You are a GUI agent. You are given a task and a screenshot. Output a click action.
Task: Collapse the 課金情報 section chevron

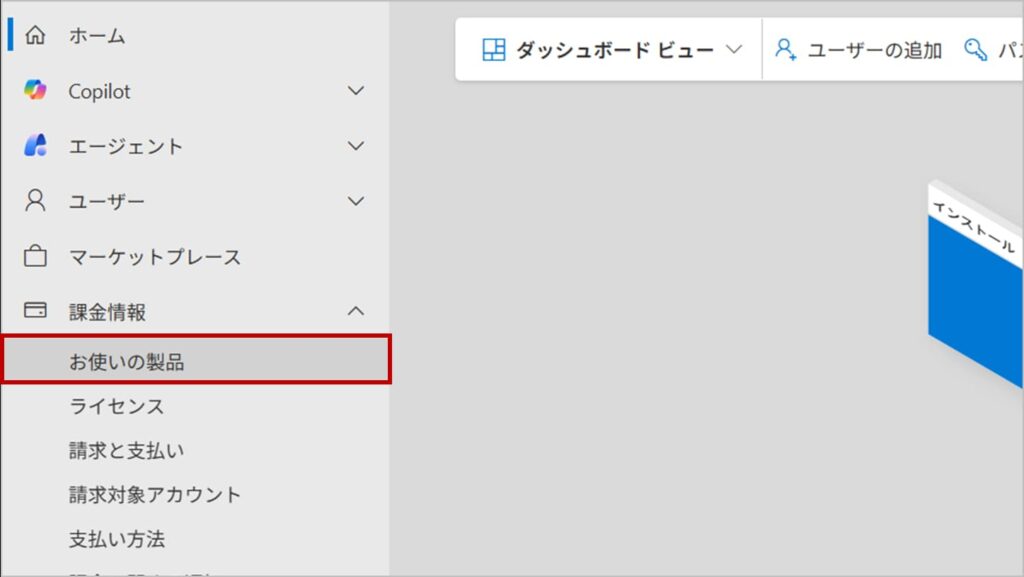355,311
